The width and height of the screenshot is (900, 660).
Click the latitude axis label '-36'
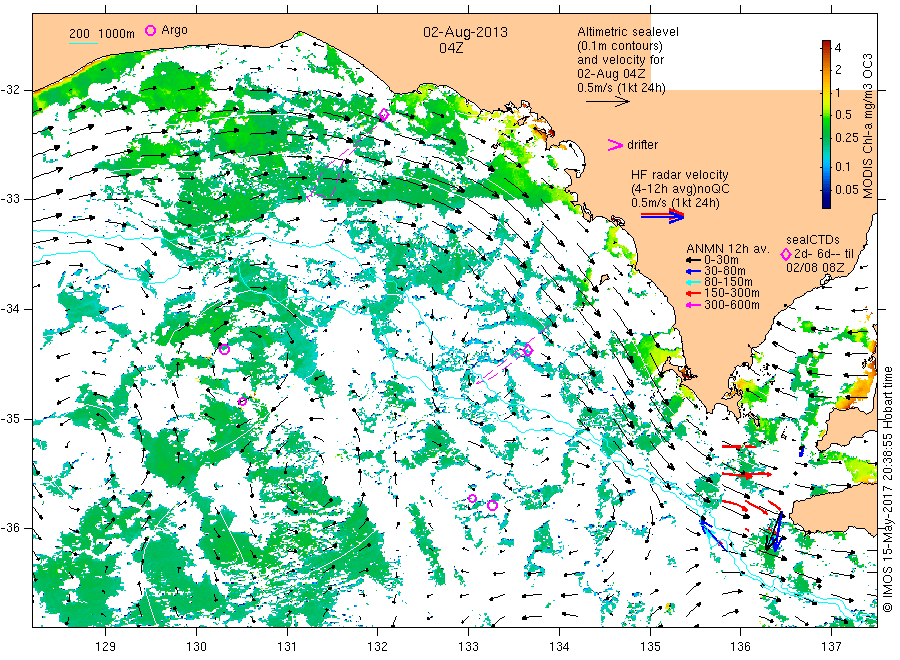click(10, 527)
